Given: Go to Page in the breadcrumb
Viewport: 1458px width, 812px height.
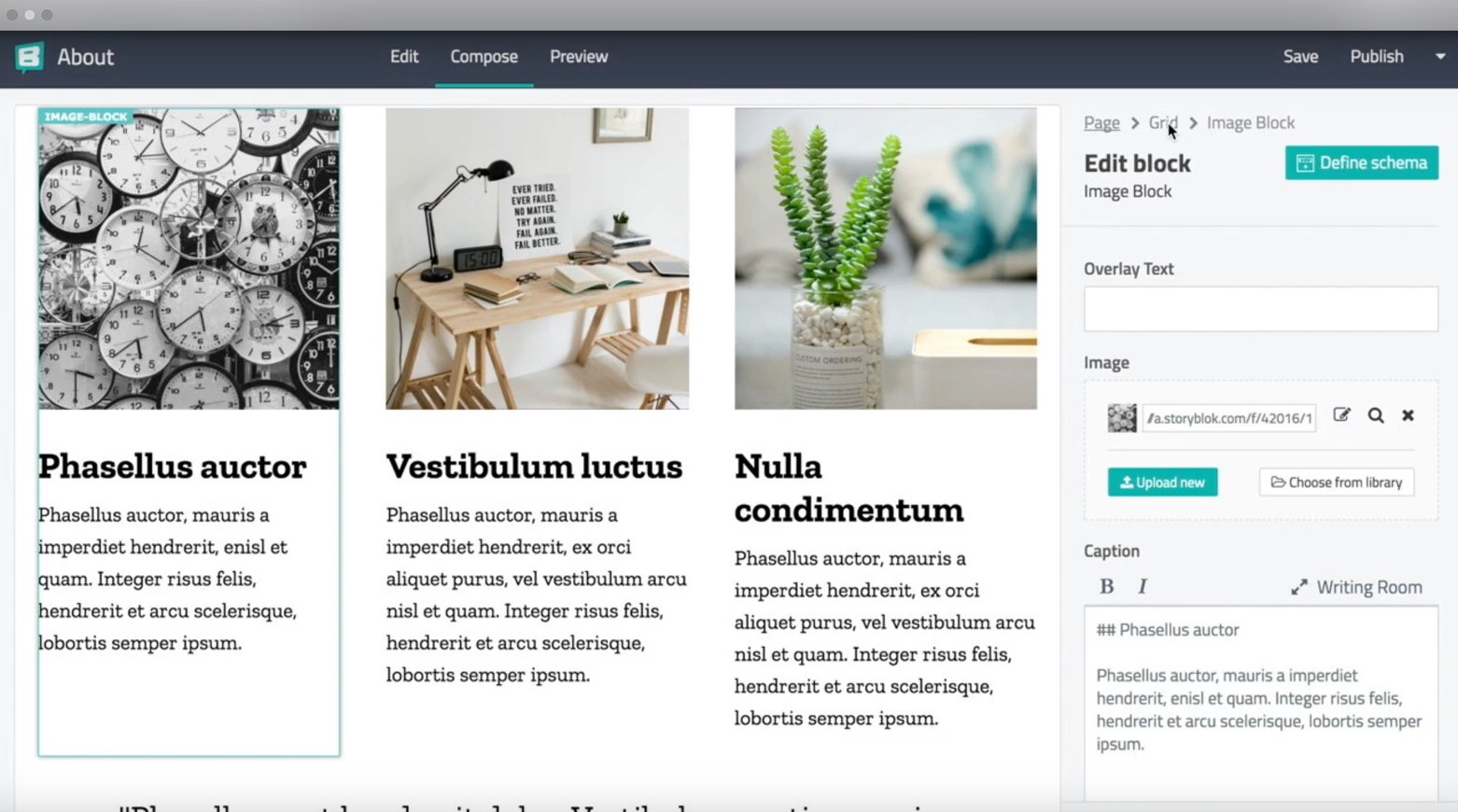Looking at the screenshot, I should click(1101, 122).
